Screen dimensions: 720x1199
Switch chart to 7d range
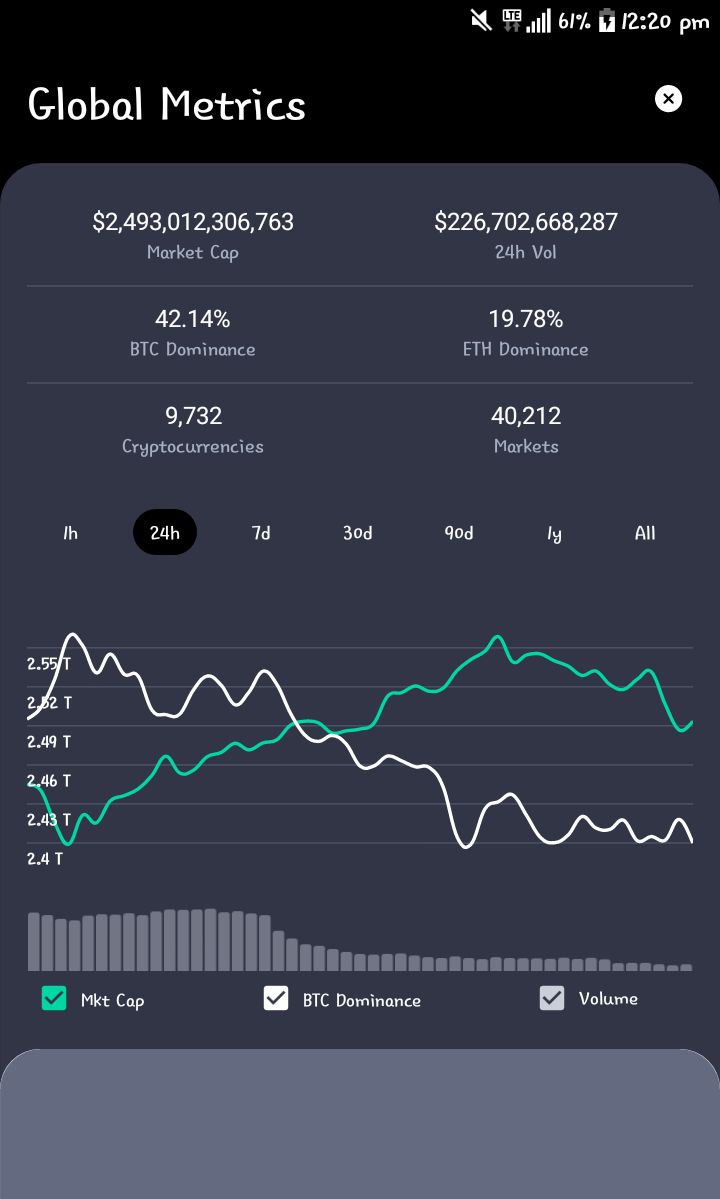click(261, 533)
